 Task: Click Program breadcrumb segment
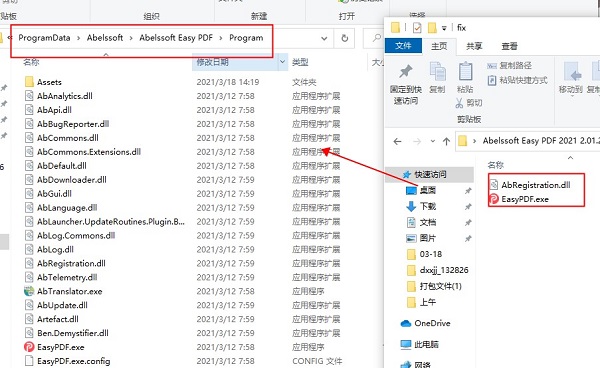tap(246, 38)
